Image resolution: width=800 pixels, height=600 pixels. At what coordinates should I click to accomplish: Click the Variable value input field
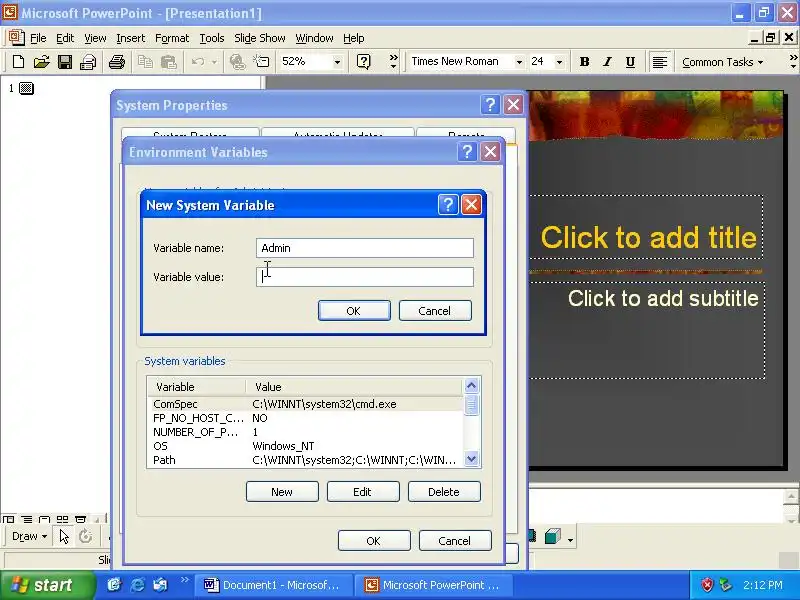click(x=365, y=277)
